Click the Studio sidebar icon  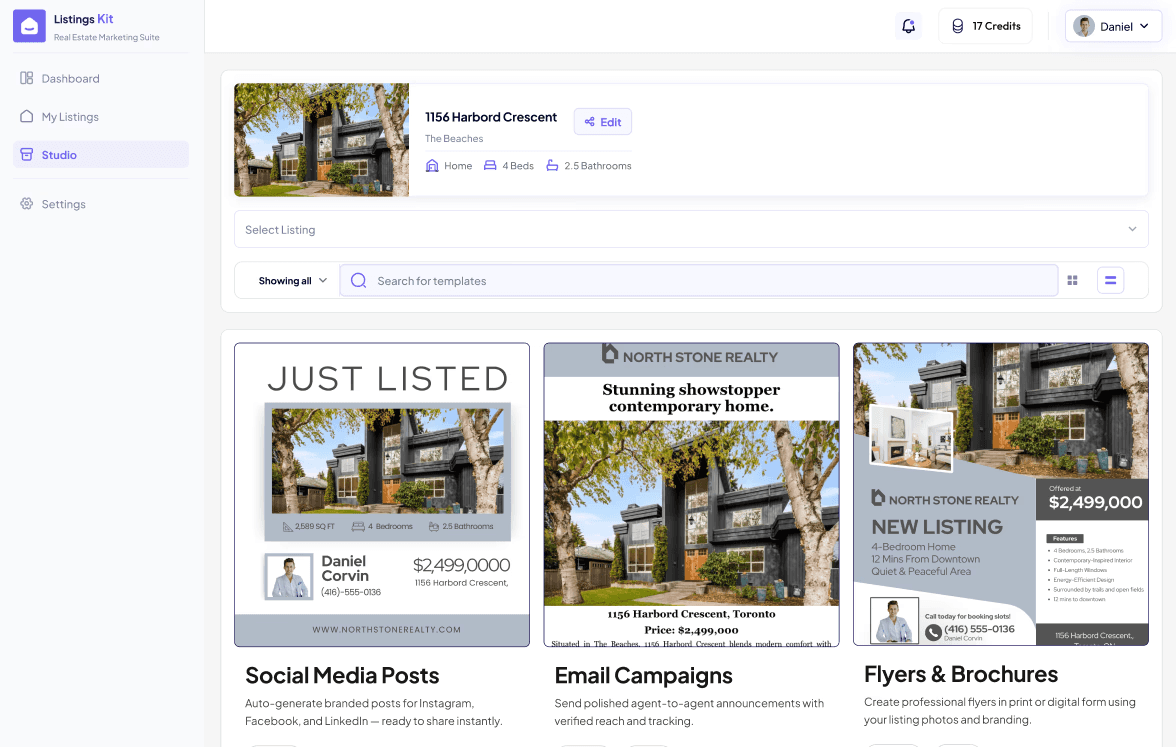point(26,154)
